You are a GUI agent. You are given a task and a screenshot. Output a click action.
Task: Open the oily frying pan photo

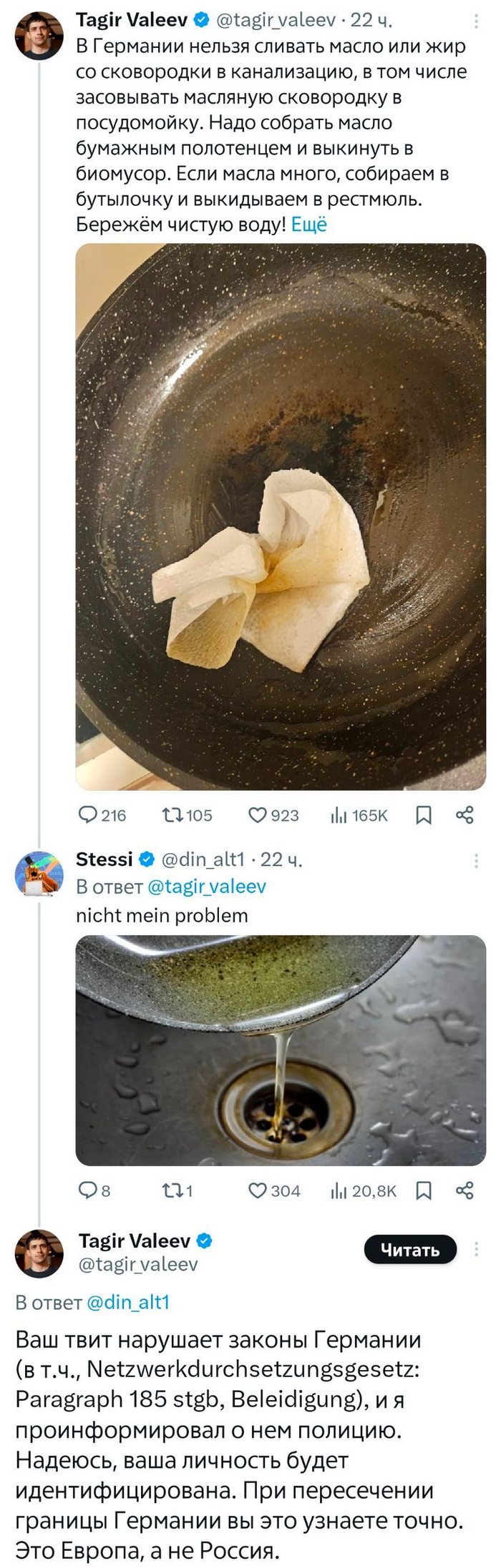click(x=281, y=516)
